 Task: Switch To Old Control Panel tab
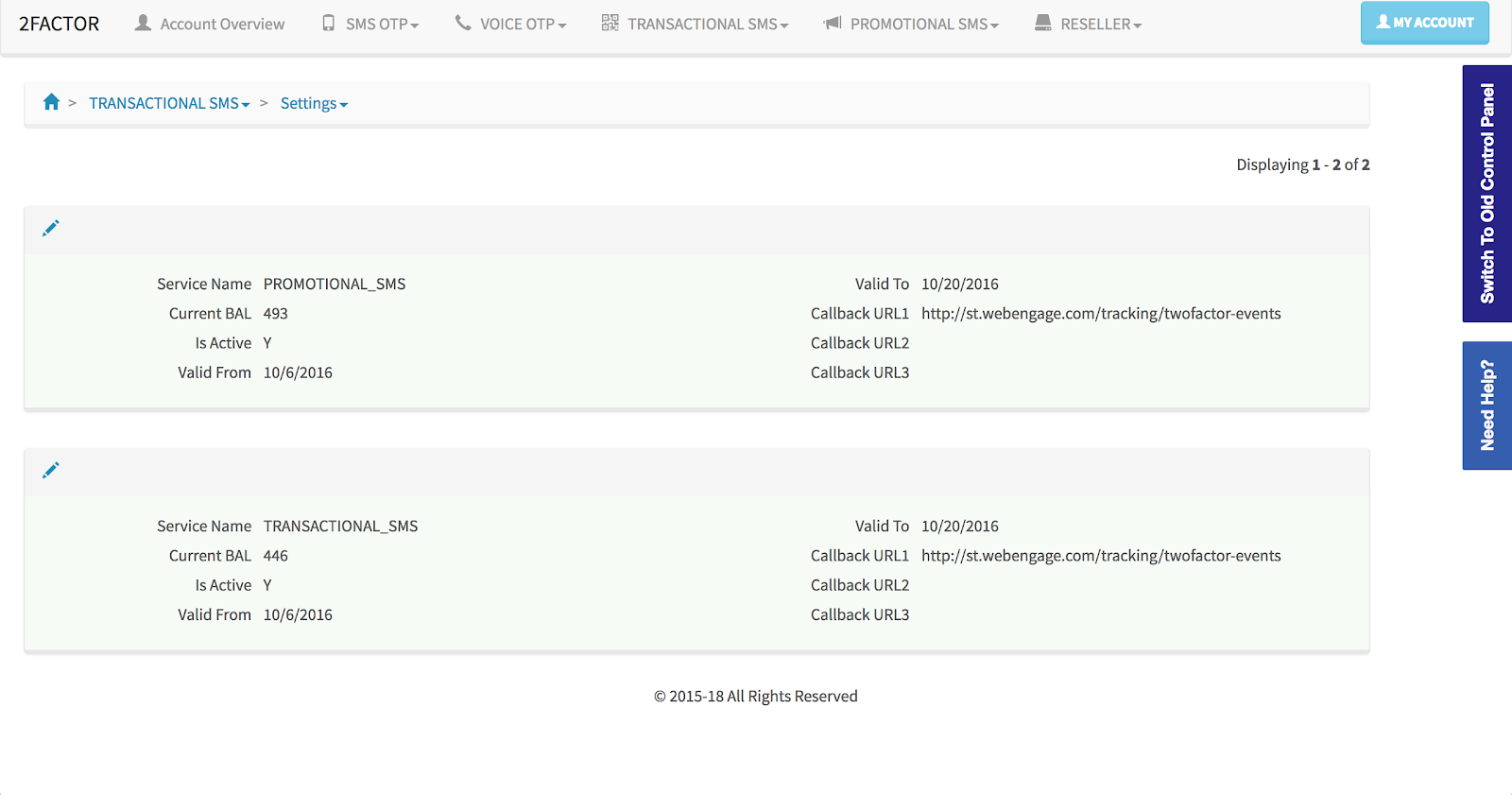(x=1487, y=194)
